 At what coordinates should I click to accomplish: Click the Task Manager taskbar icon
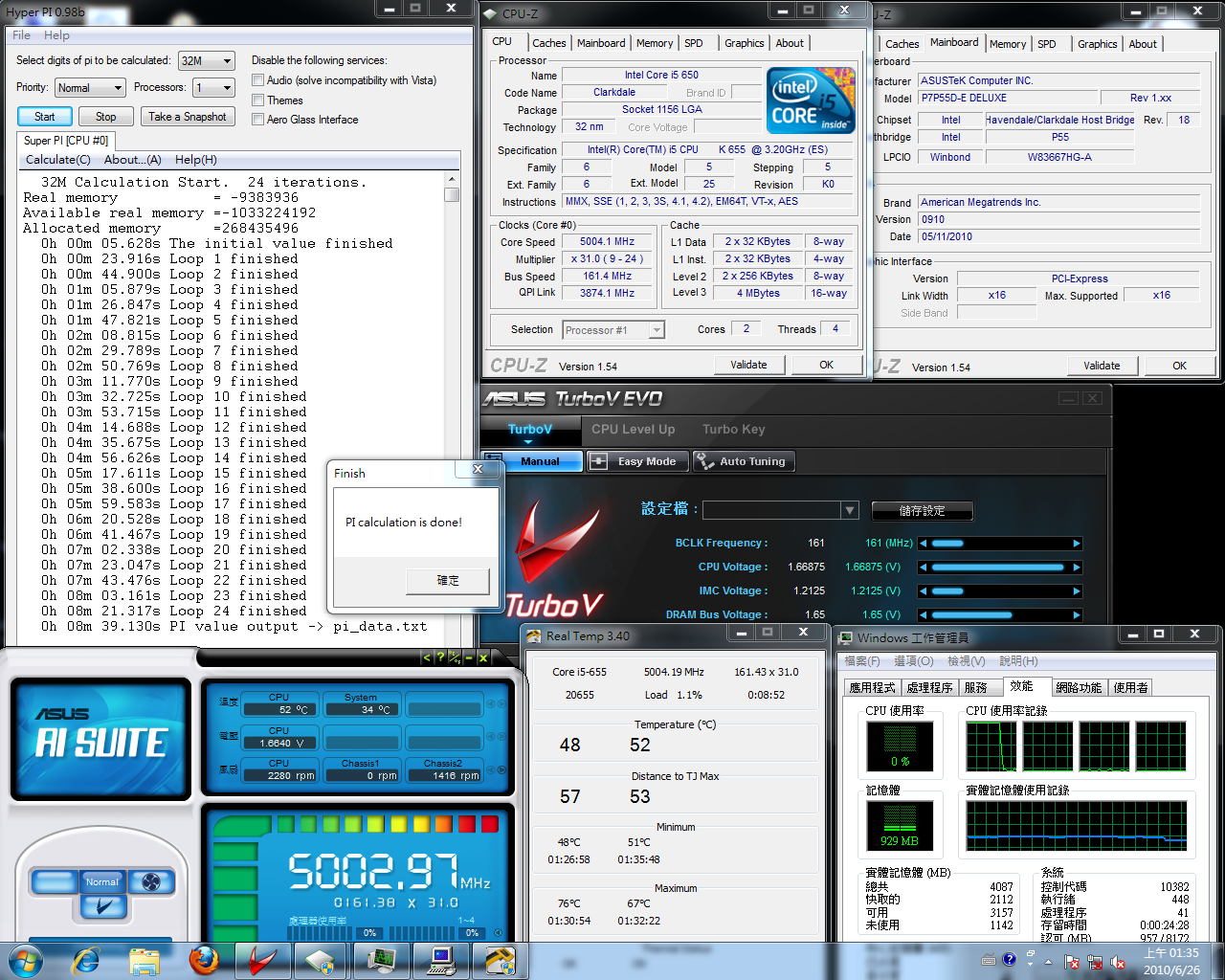(382, 960)
